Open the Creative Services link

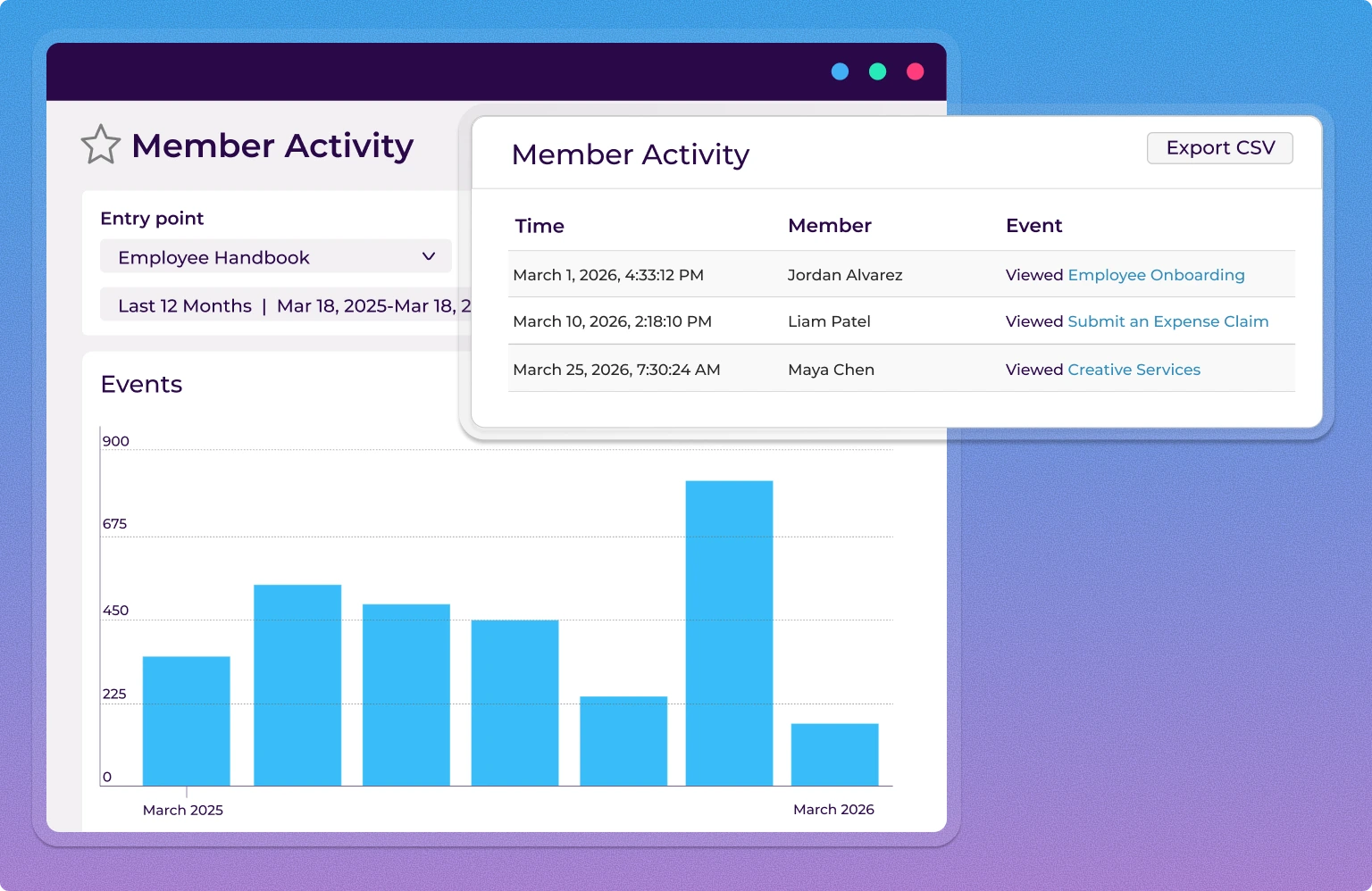pos(1134,370)
